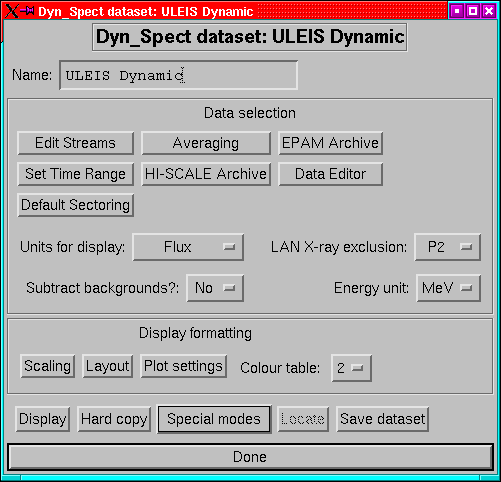Open the HI-SCALE Archive

point(206,174)
